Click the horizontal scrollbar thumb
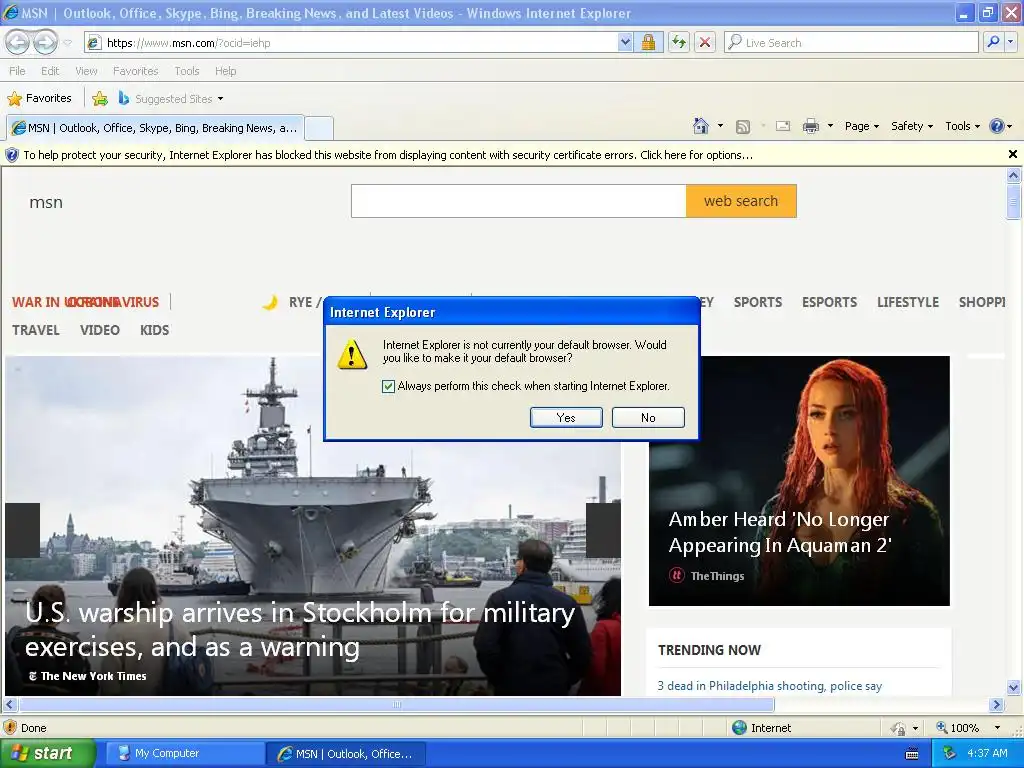The width and height of the screenshot is (1024, 768). [396, 705]
